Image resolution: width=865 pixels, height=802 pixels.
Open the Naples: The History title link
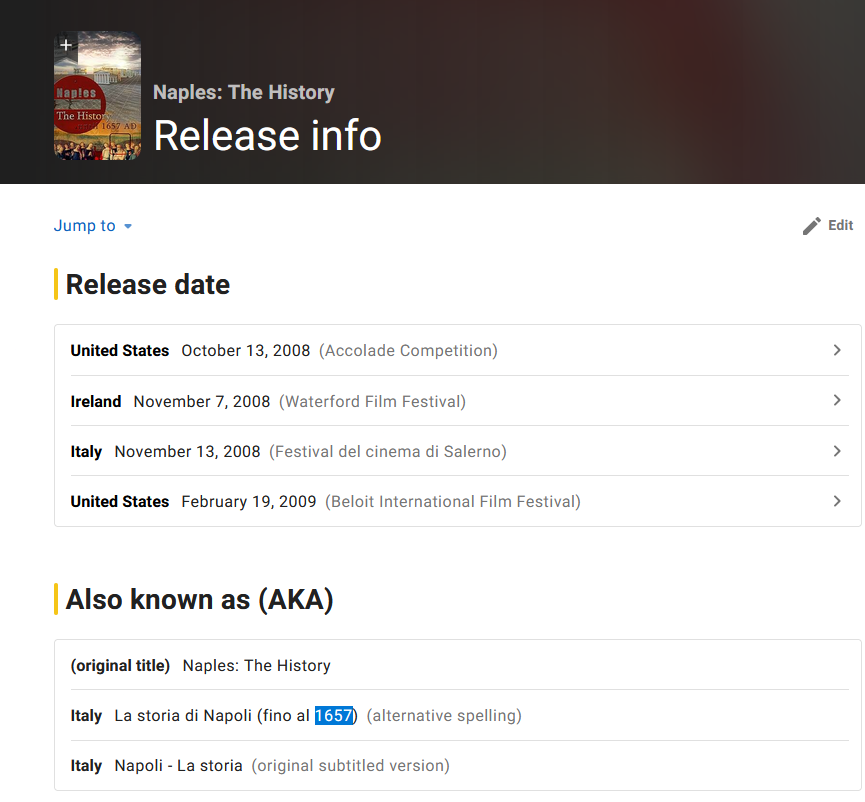(x=244, y=92)
